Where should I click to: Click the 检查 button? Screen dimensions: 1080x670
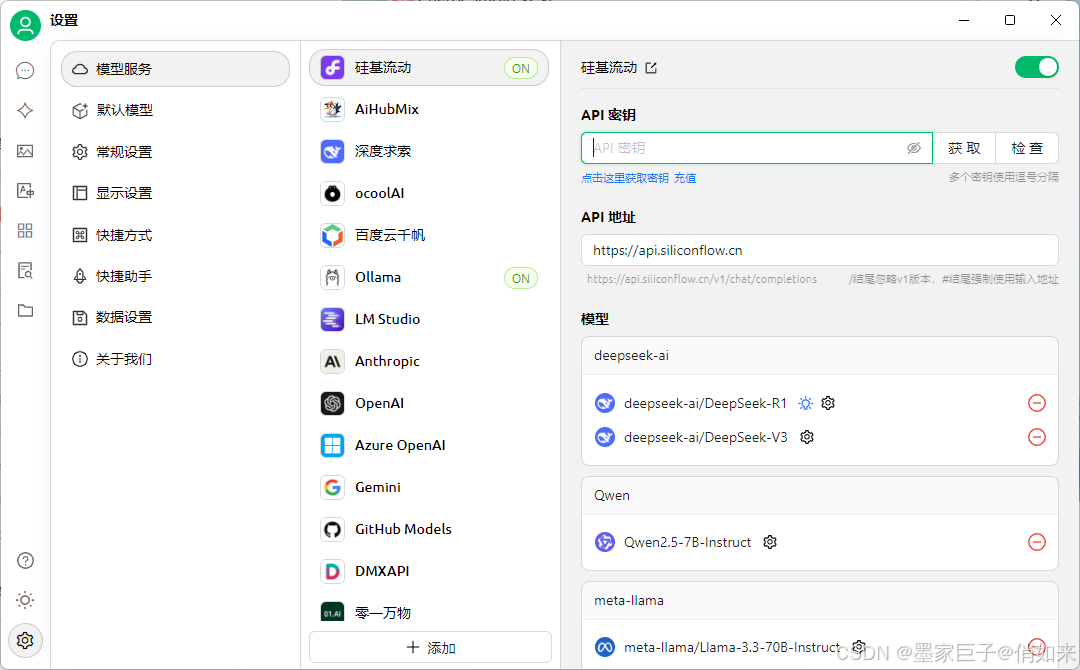click(x=1027, y=148)
